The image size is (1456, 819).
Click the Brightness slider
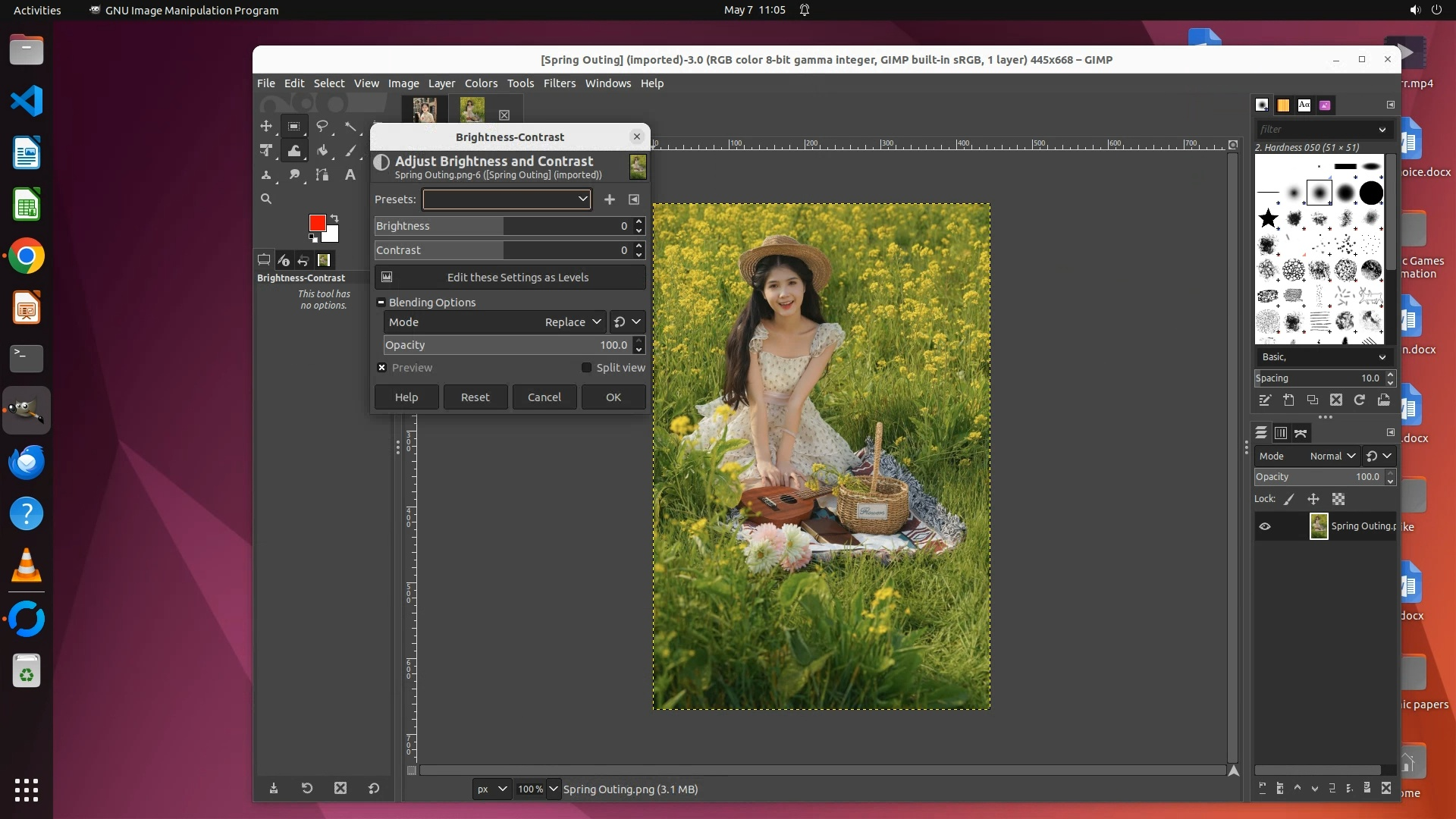click(x=500, y=226)
